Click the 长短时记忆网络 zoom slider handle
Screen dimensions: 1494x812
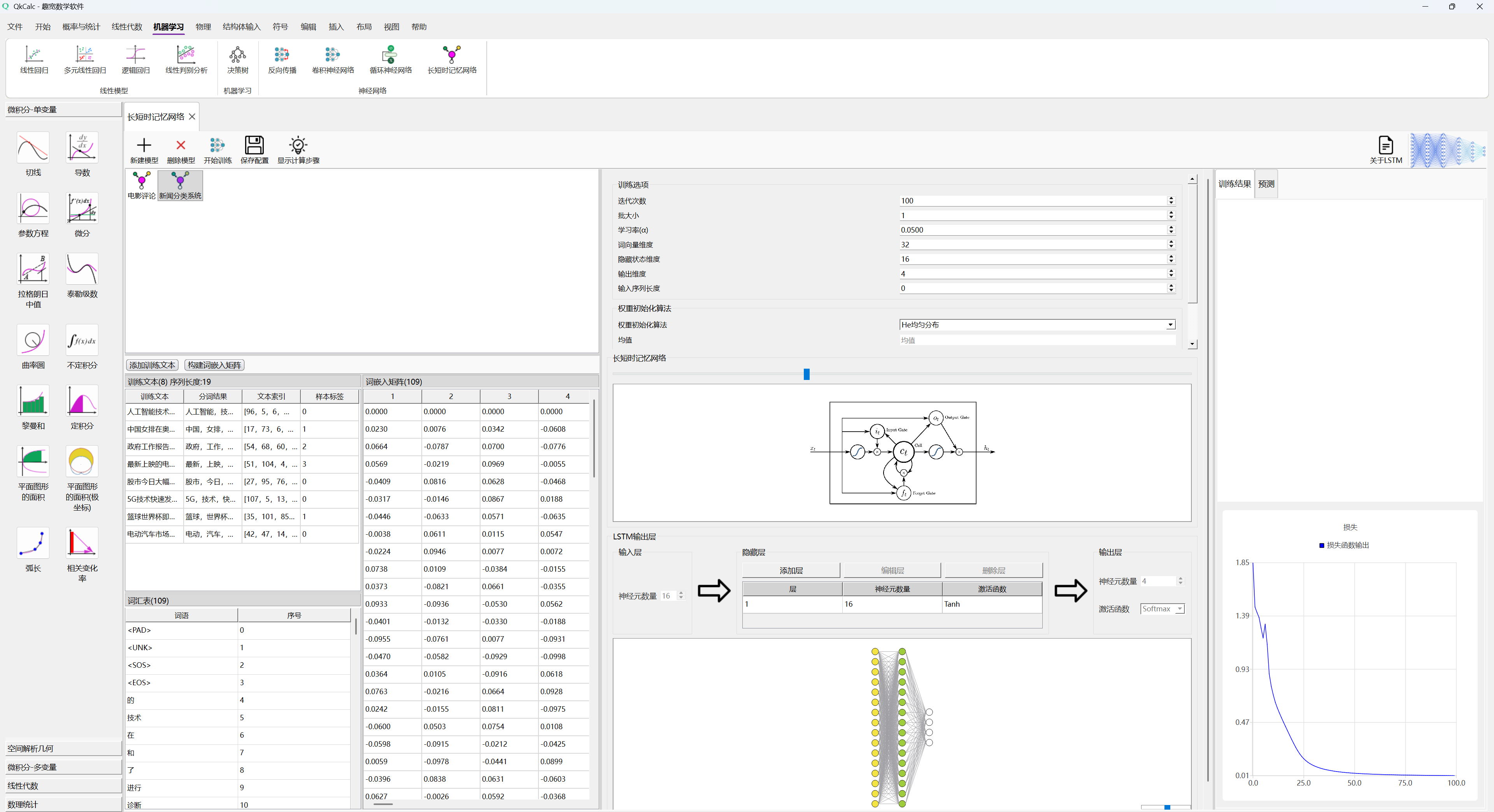click(x=806, y=374)
